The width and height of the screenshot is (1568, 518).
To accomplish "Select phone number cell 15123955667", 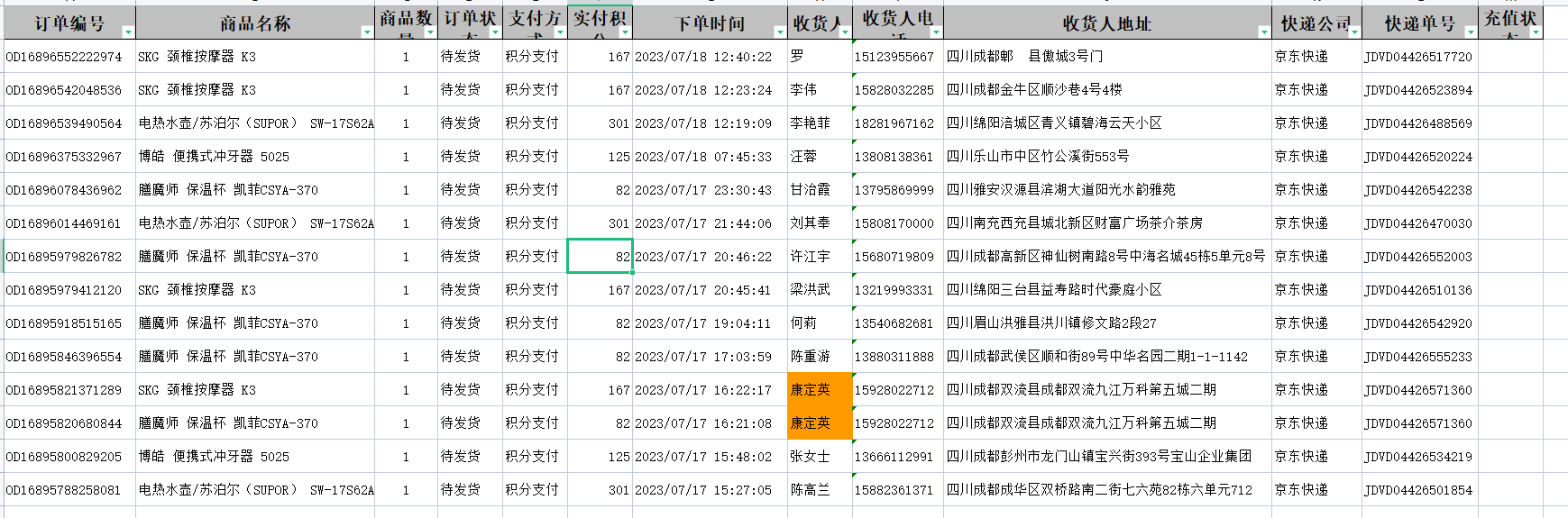I will 898,56.
